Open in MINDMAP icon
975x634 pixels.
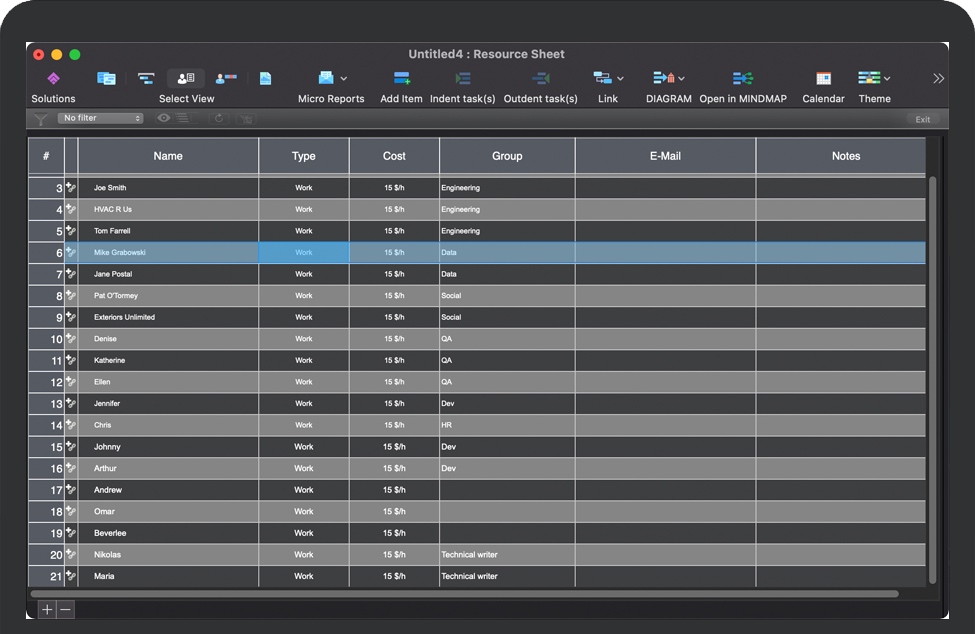[x=742, y=79]
